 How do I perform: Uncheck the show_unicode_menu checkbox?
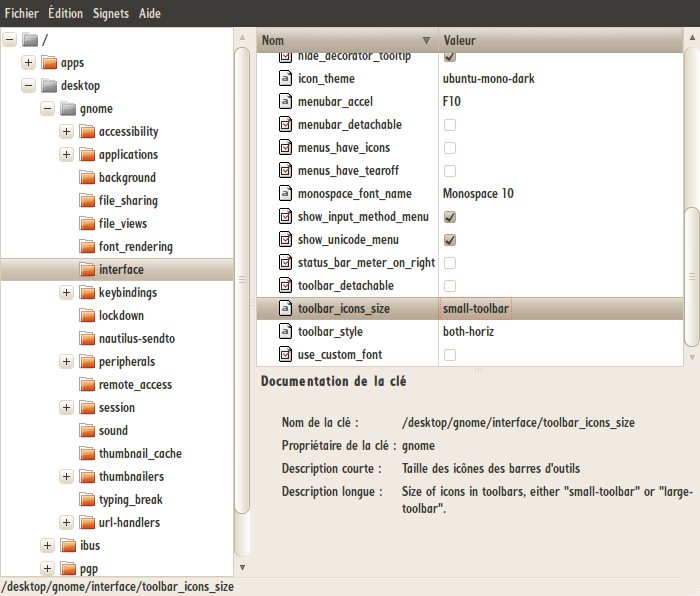450,240
